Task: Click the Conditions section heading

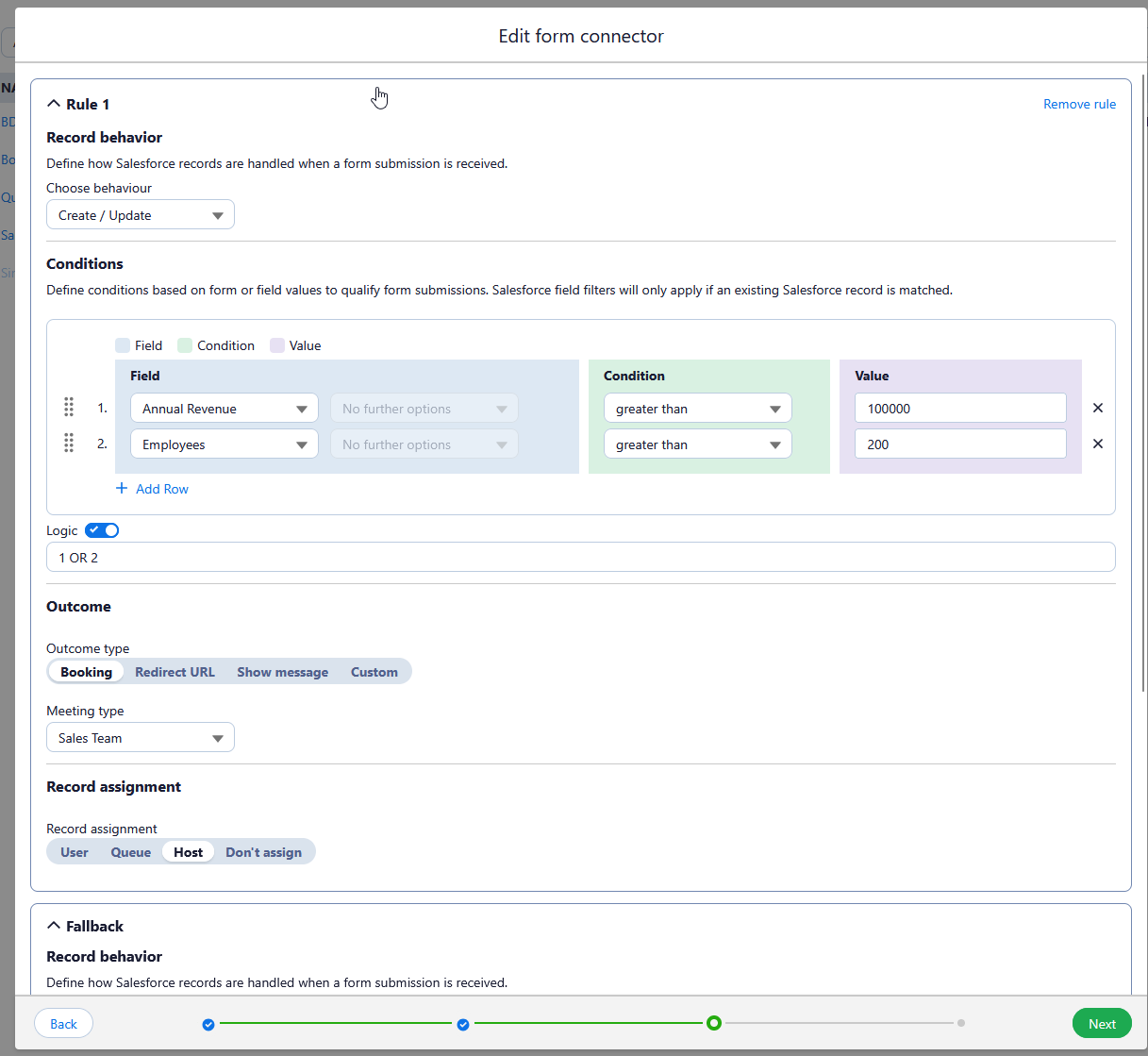Action: tap(85, 263)
